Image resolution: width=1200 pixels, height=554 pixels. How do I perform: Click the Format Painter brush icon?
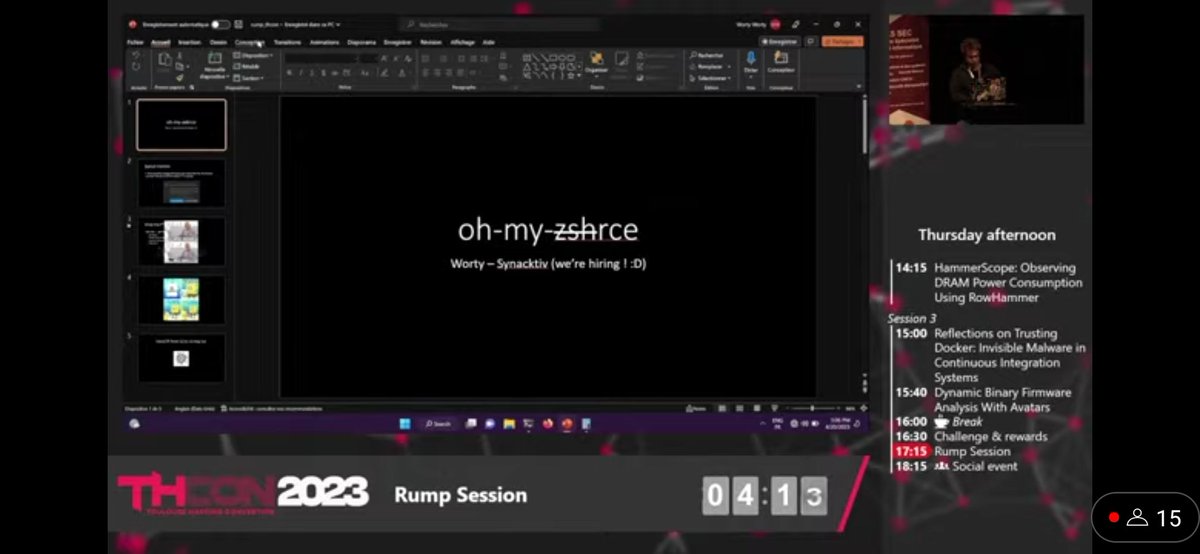(179, 77)
